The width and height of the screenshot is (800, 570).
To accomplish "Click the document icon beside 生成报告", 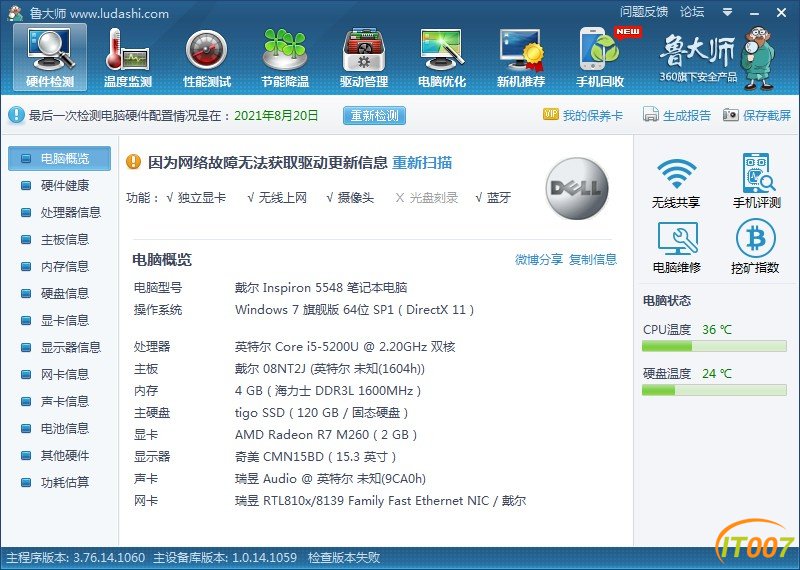I will pos(651,114).
